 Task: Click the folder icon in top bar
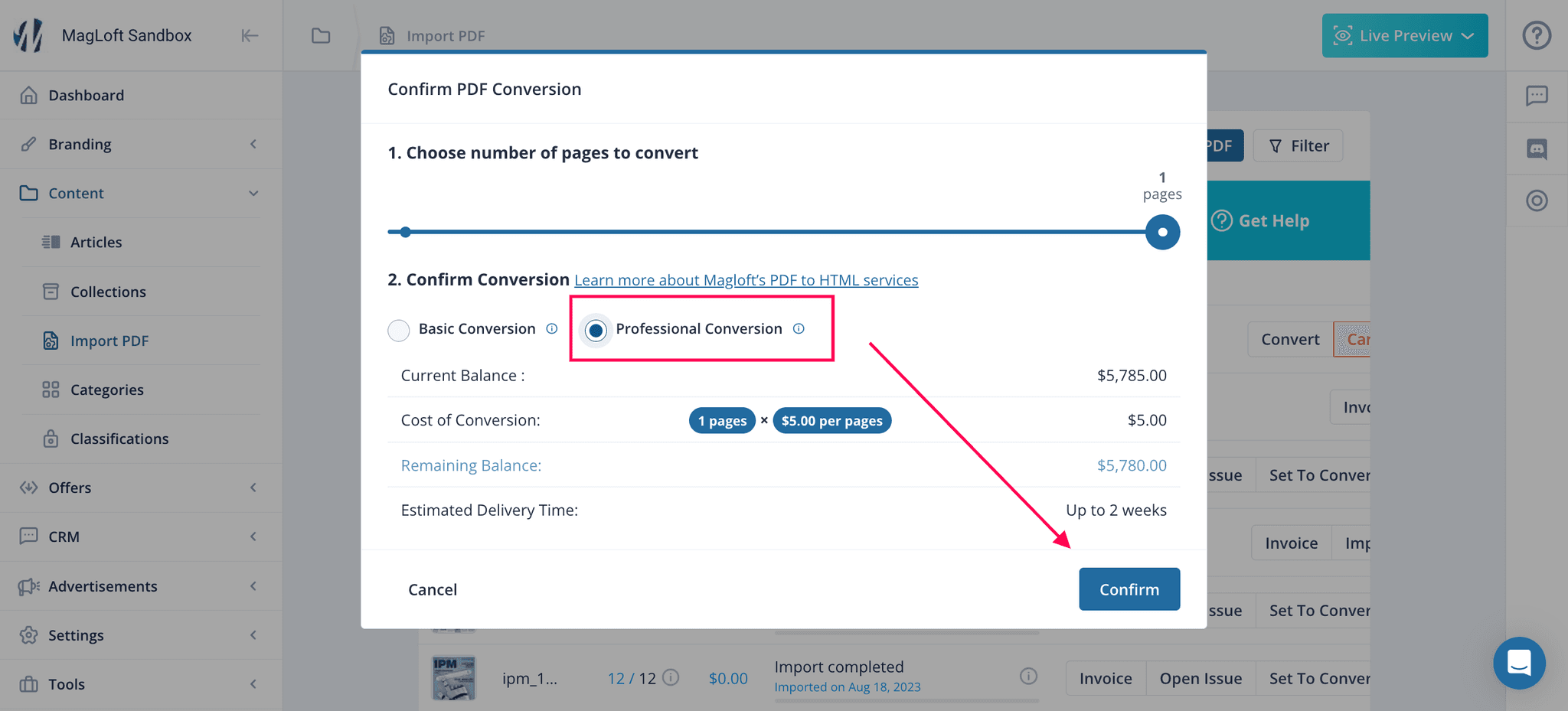(321, 36)
